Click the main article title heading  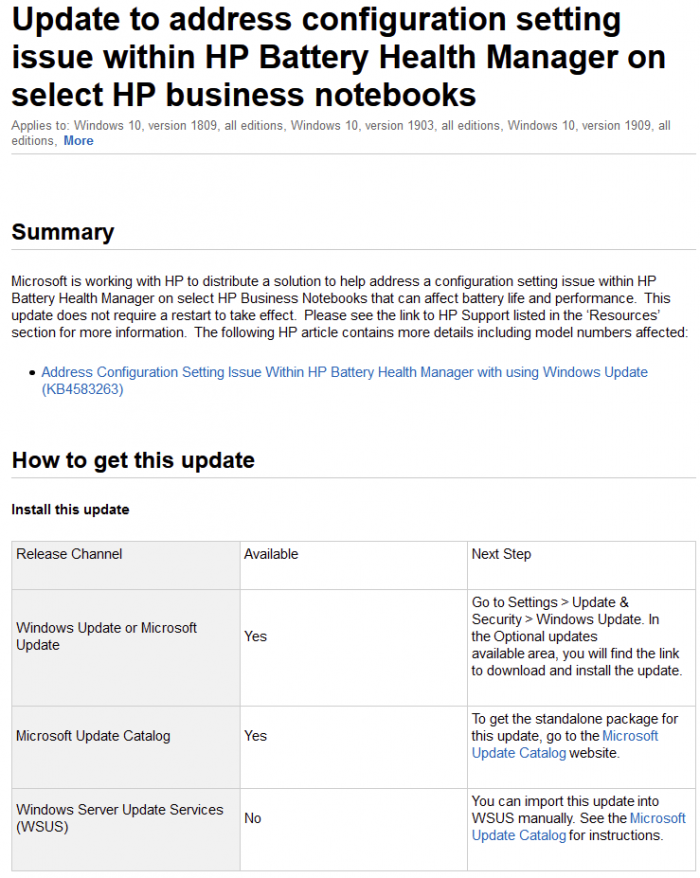point(338,57)
